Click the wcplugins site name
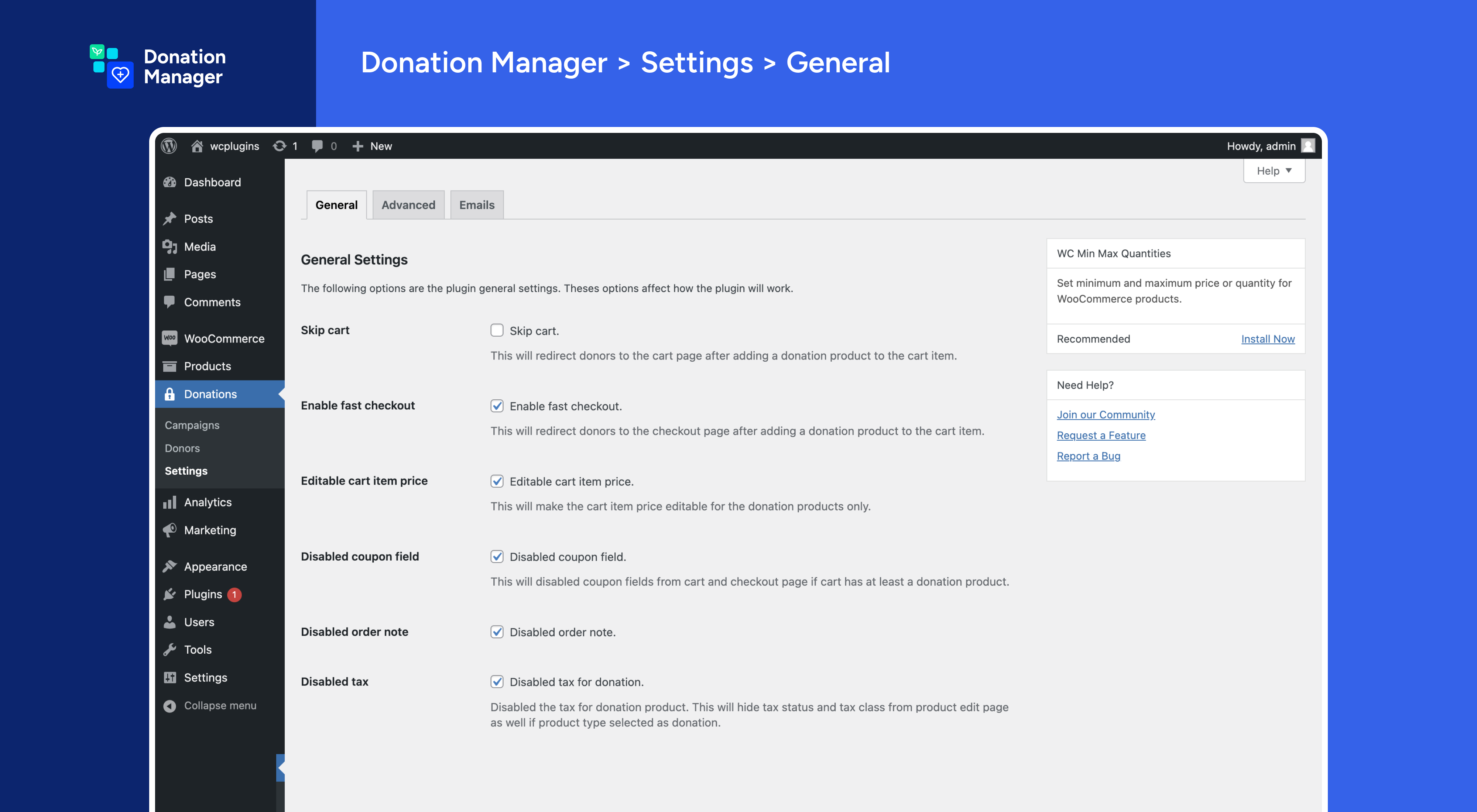This screenshot has width=1477, height=812. pyautogui.click(x=234, y=146)
